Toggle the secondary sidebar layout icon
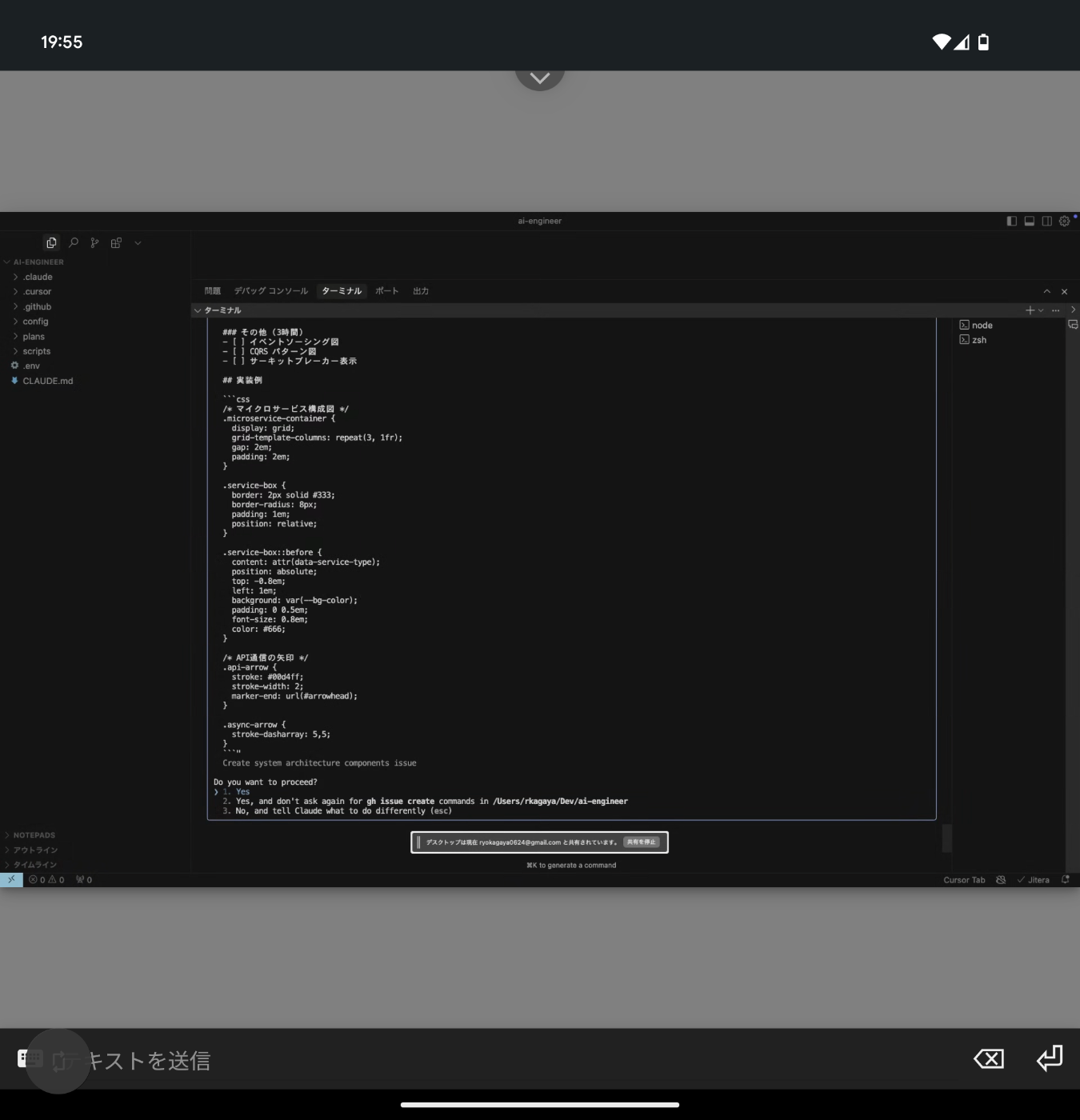Screen dimensions: 1080x1120 pyautogui.click(x=1046, y=221)
